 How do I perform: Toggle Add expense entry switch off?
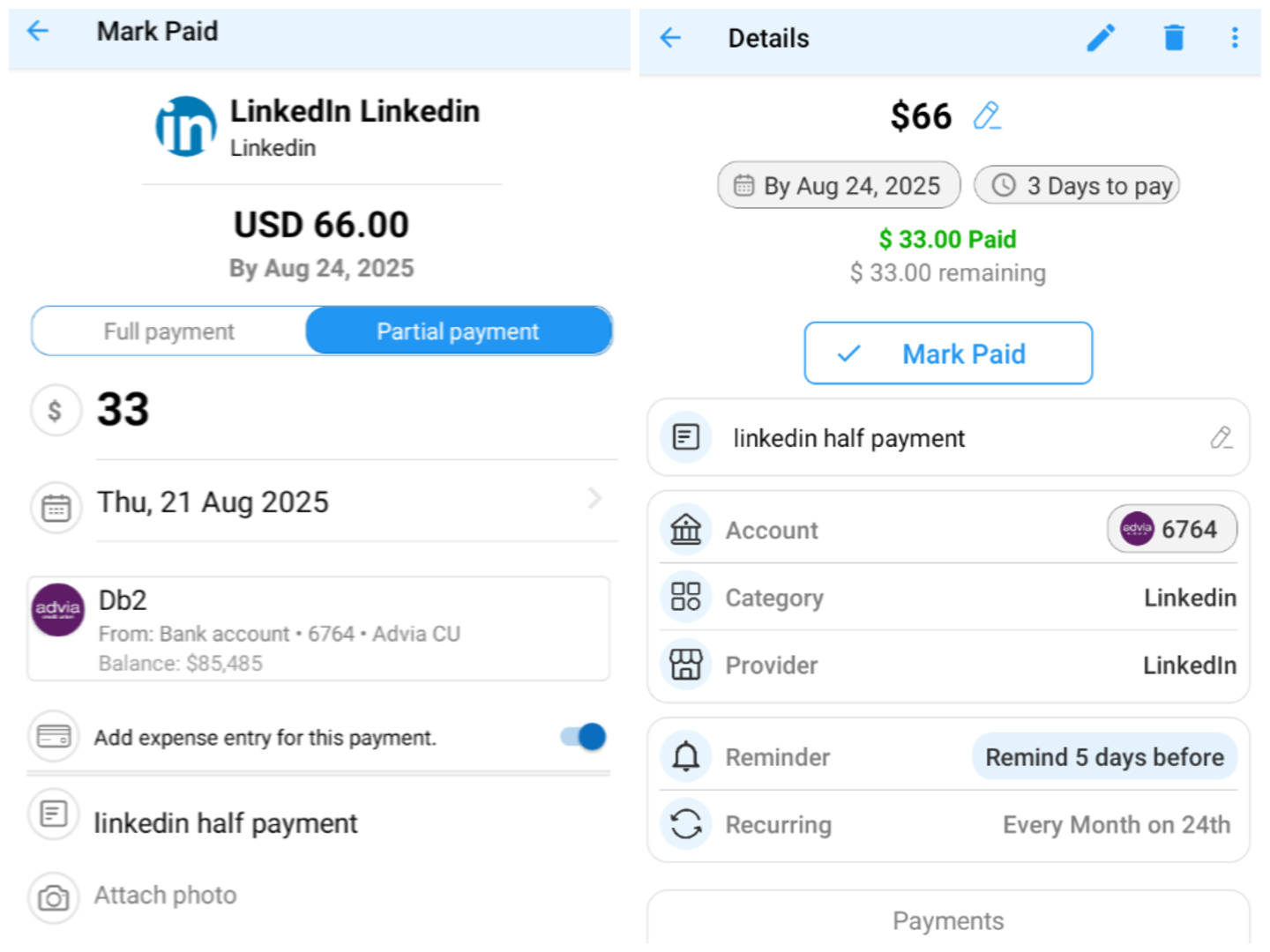point(584,737)
